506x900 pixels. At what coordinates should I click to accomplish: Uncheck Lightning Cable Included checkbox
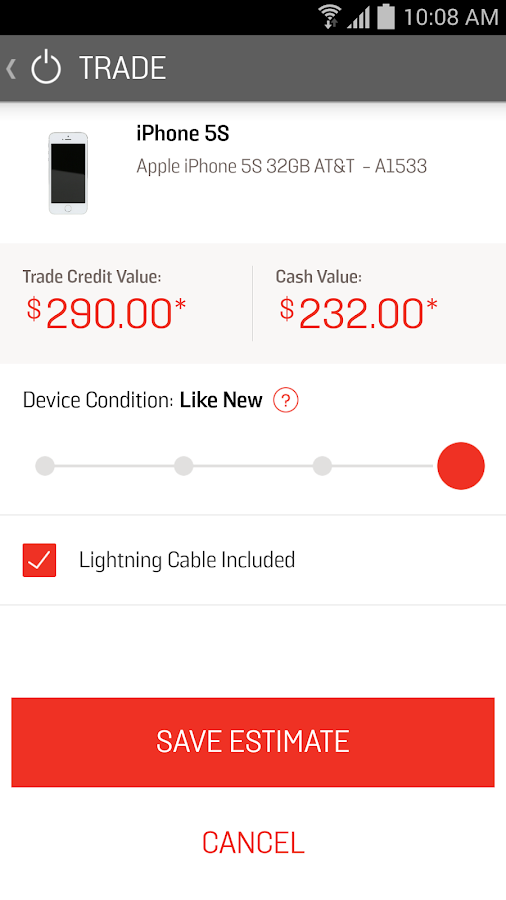point(40,560)
